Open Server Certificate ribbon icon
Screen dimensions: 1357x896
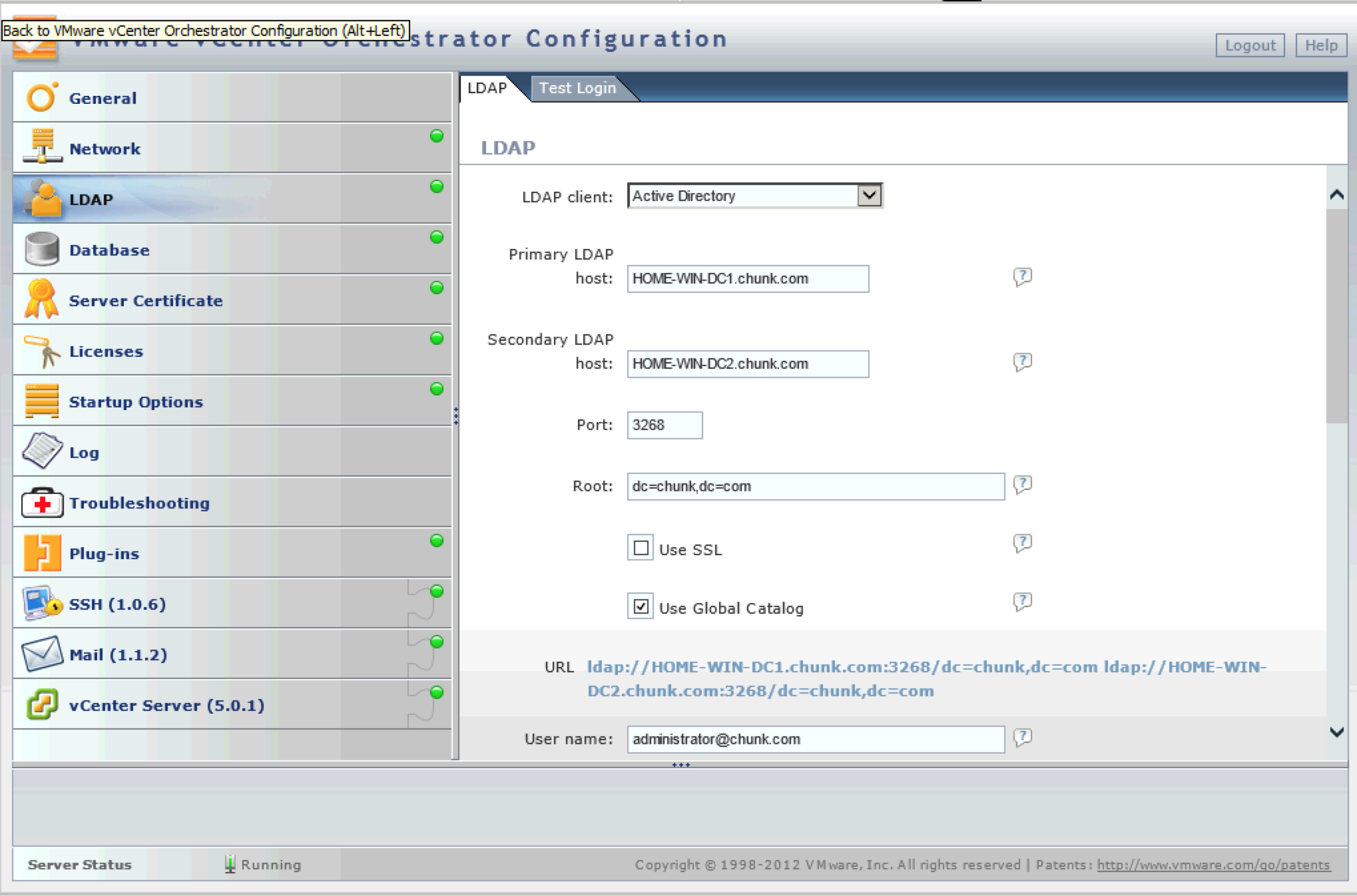40,300
